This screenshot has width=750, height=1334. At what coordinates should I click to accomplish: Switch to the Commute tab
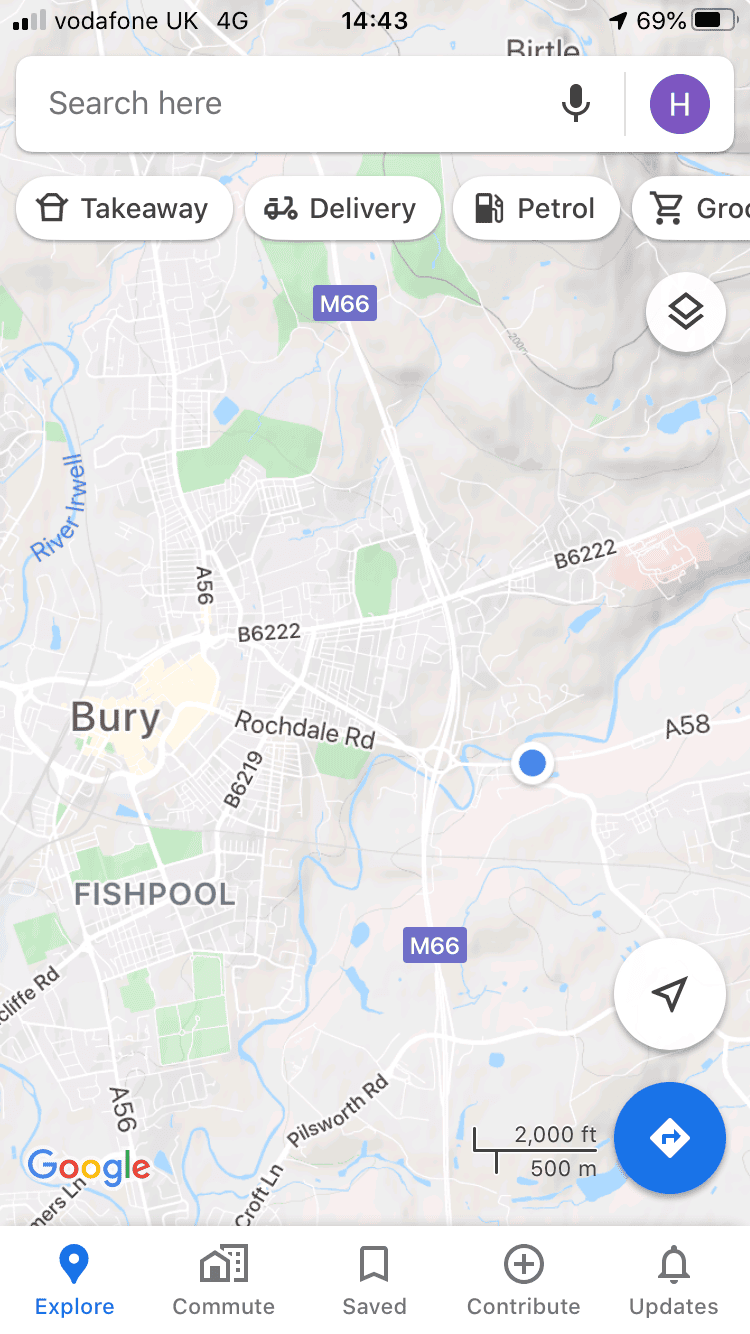tap(224, 1282)
